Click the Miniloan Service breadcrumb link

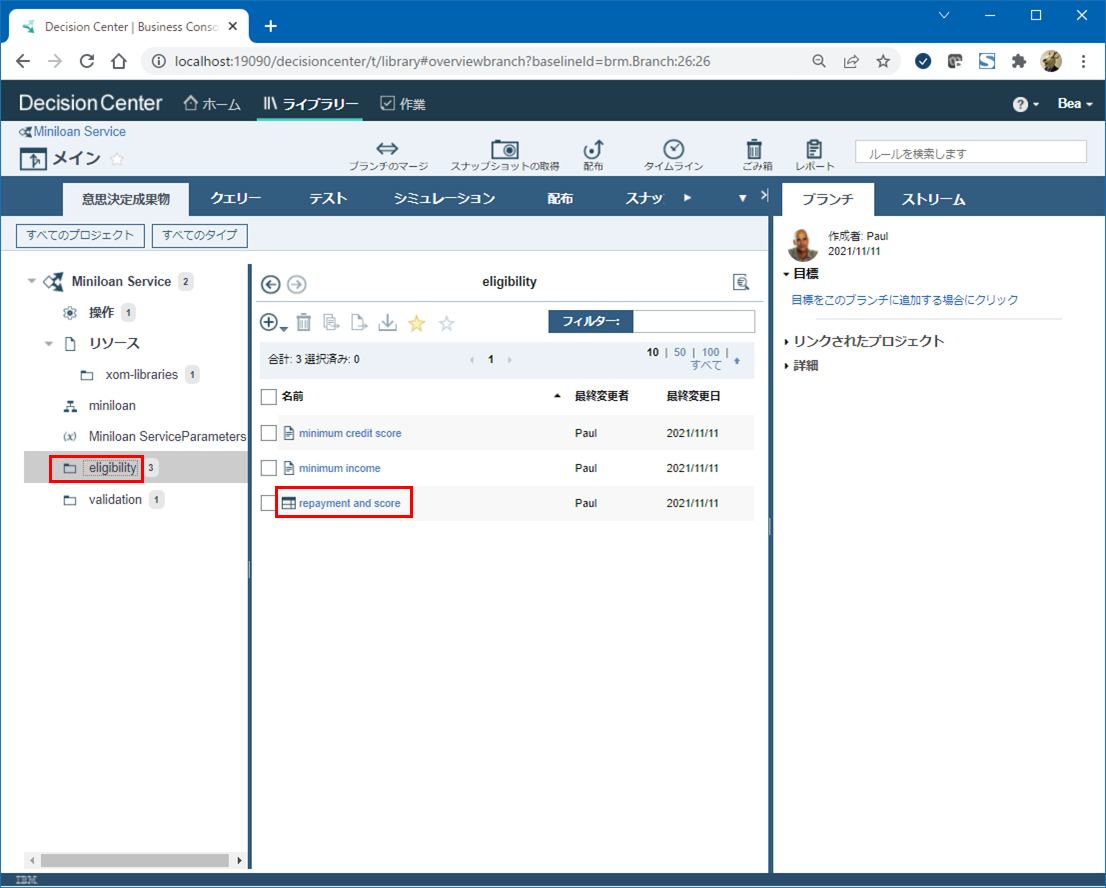pyautogui.click(x=80, y=132)
